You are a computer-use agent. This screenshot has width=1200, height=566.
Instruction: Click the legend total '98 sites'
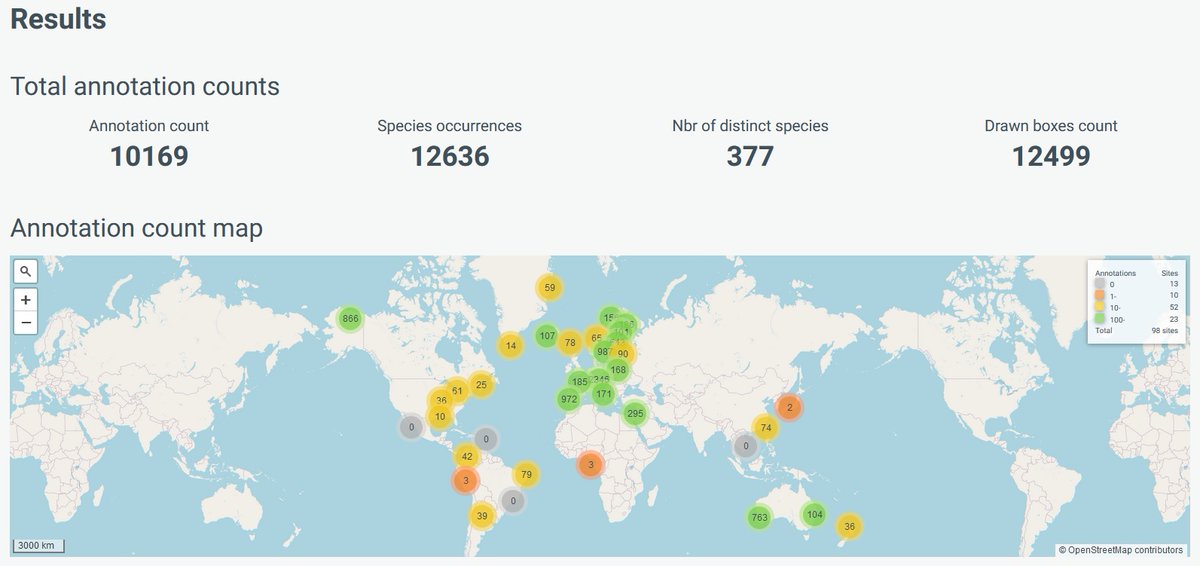[x=1165, y=329]
